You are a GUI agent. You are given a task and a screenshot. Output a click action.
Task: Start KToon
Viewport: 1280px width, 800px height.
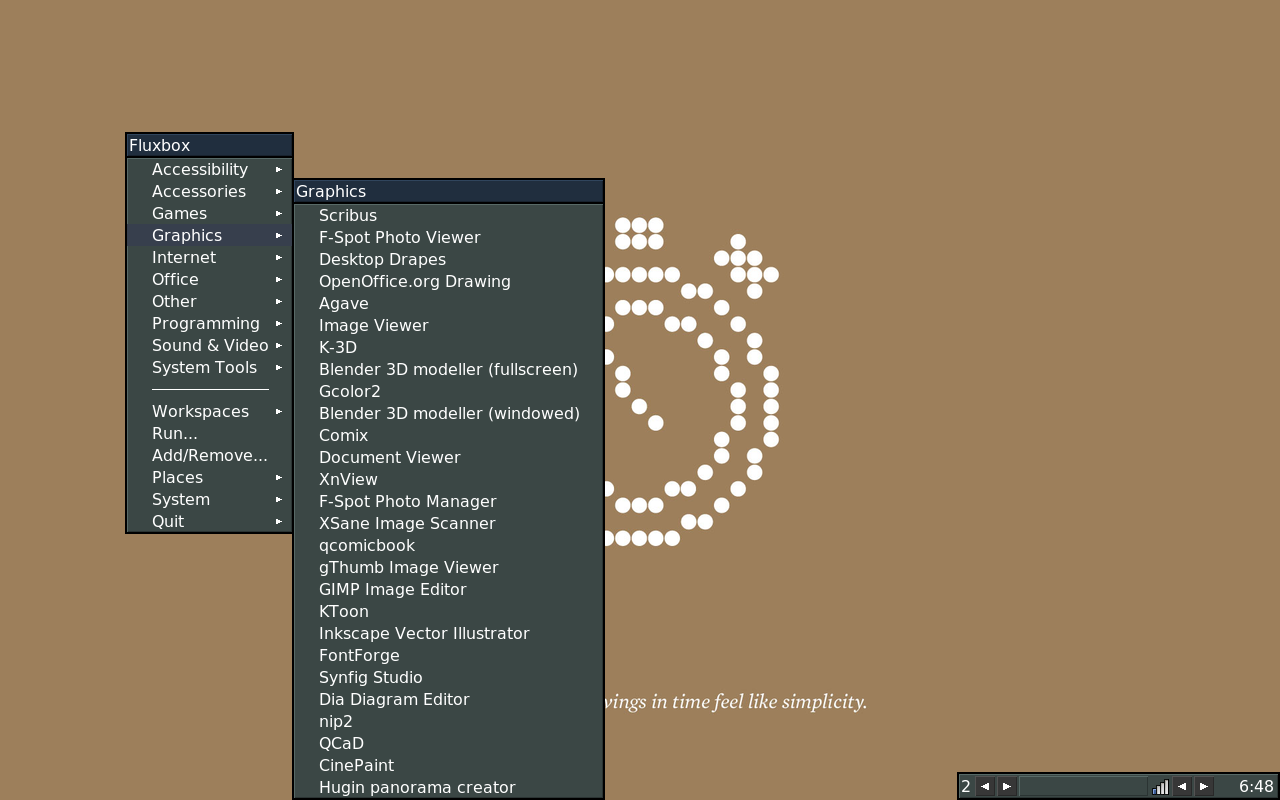tap(448, 611)
